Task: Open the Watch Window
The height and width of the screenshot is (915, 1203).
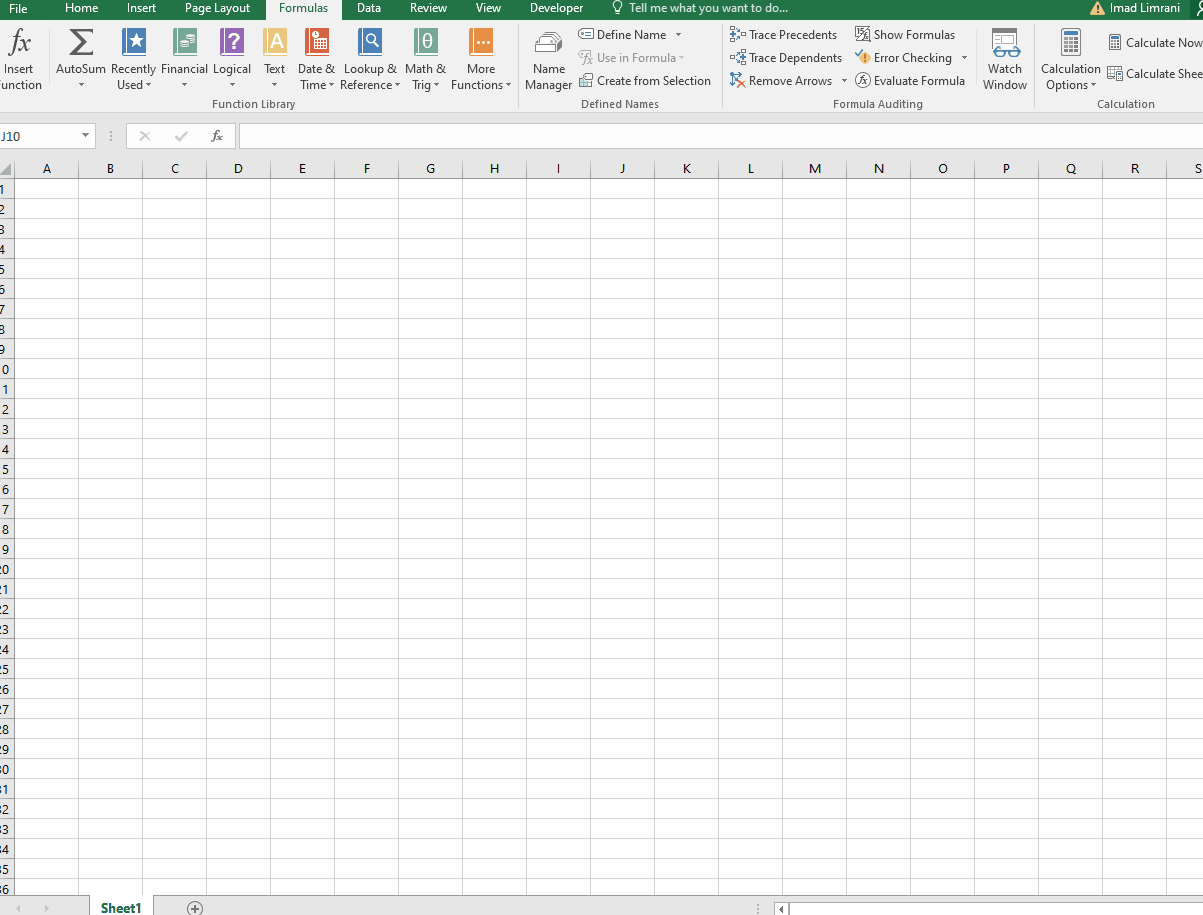Action: click(1004, 59)
